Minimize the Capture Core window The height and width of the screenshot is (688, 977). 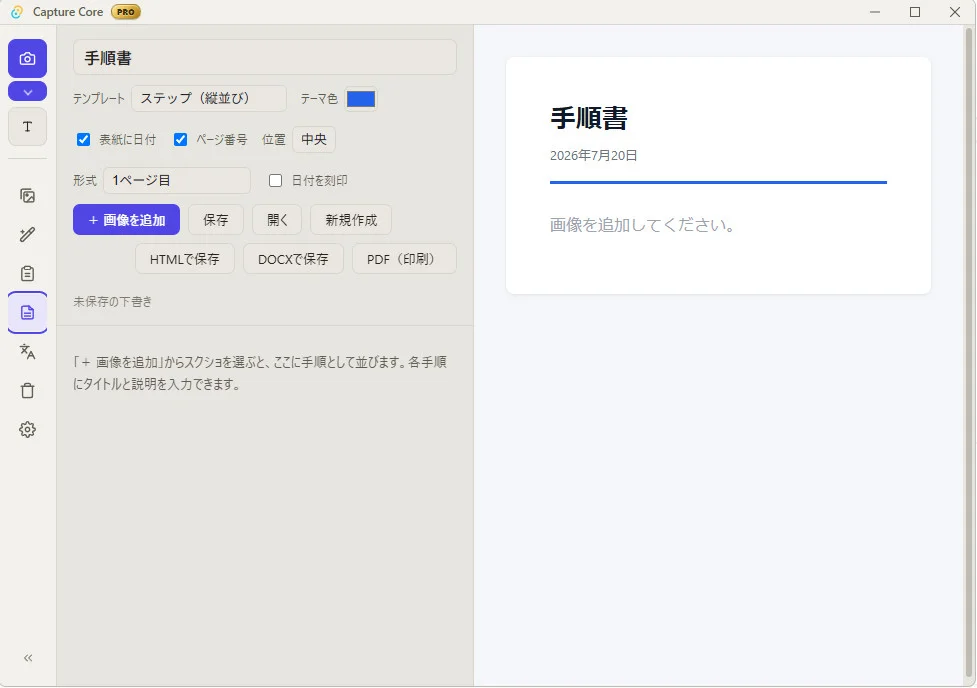875,12
